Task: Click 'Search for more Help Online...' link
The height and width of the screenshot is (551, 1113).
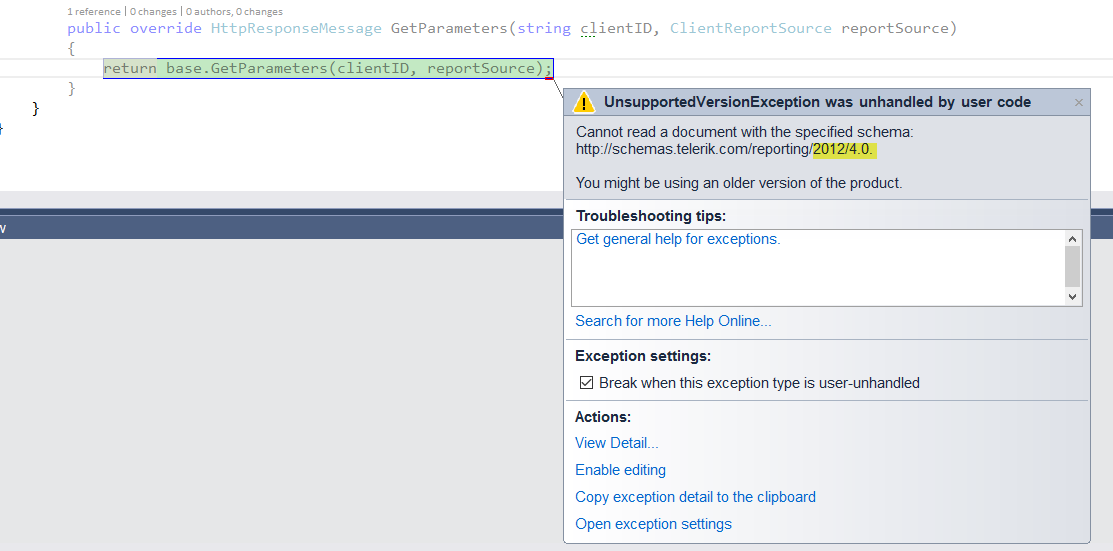Action: (673, 321)
